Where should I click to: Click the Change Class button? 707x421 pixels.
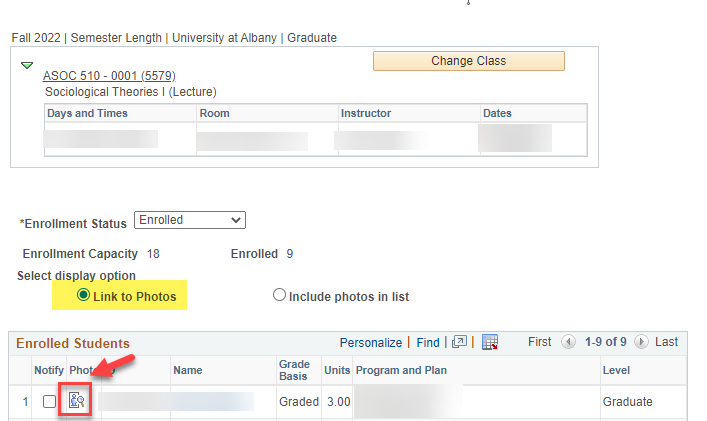(468, 61)
